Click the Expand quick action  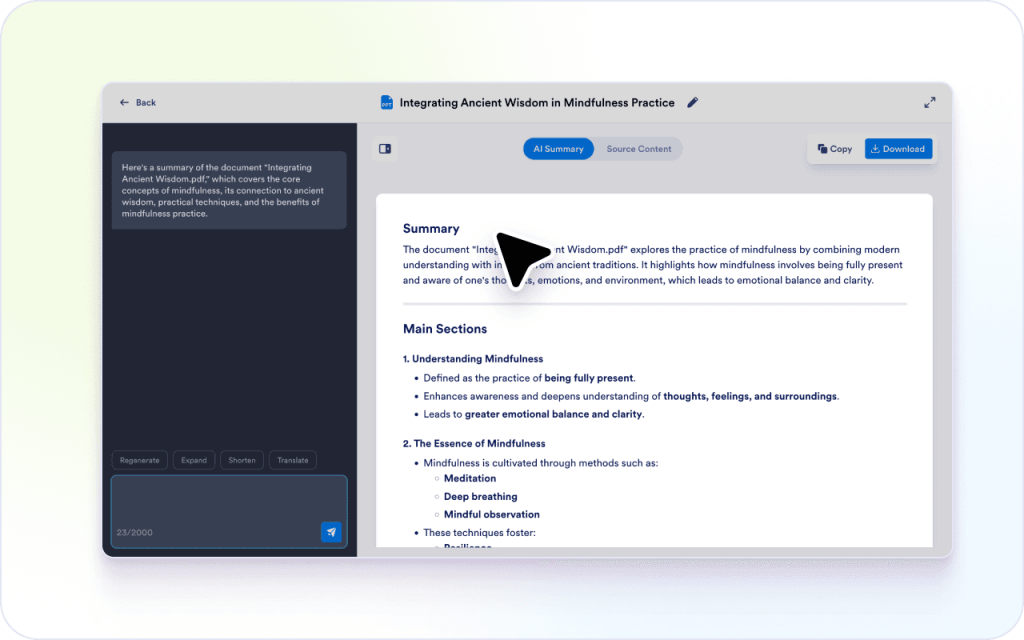click(194, 460)
